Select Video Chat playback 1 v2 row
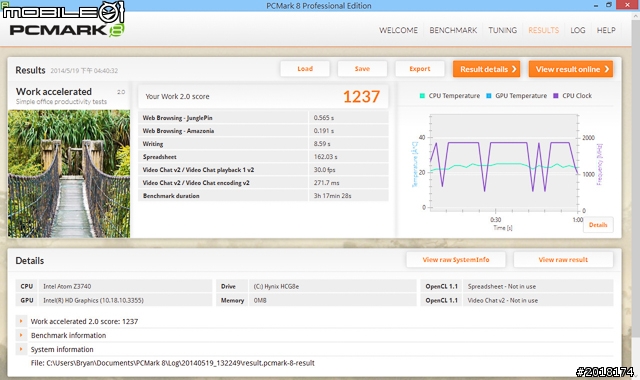 263,170
